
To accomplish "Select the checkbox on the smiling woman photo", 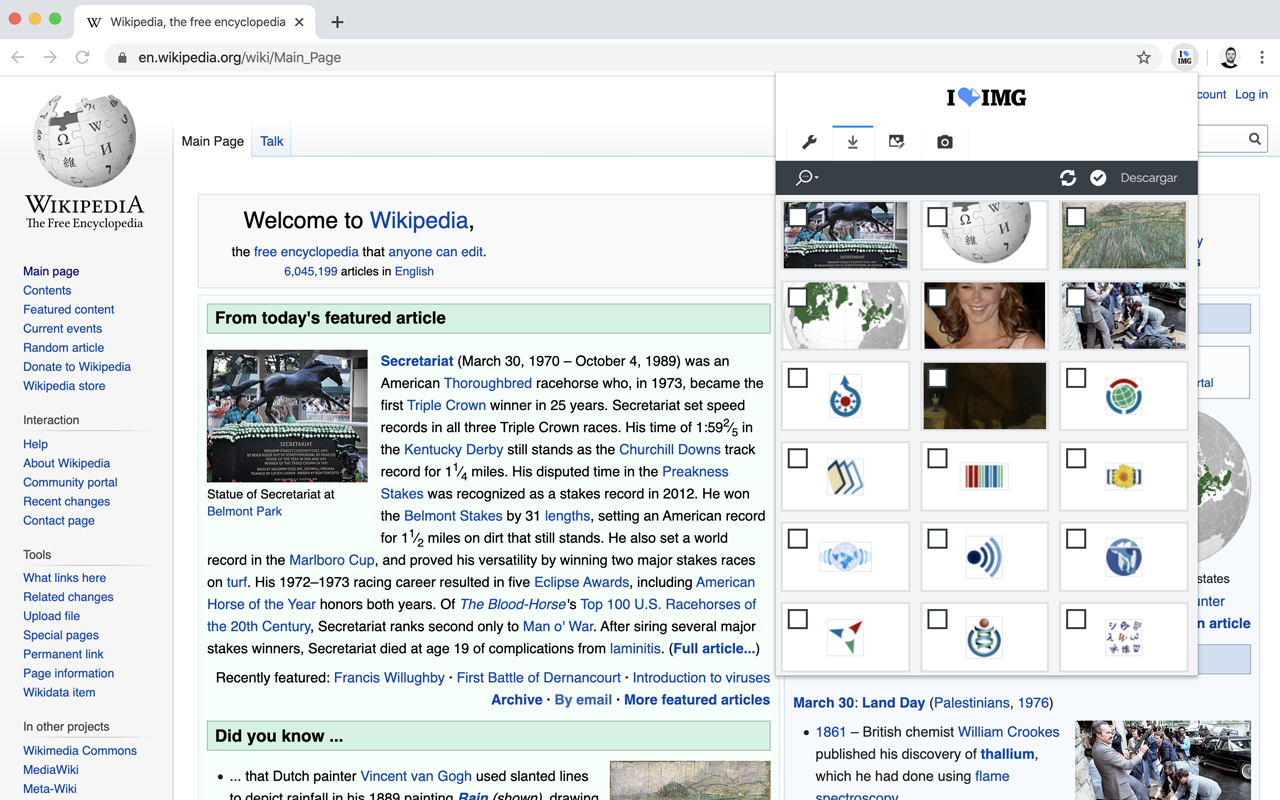I will pyautogui.click(x=937, y=297).
